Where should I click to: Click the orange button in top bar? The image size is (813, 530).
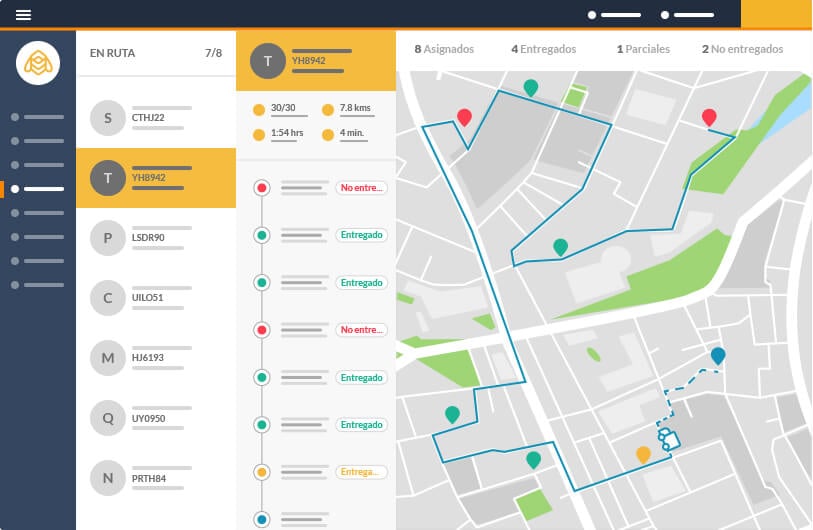[x=776, y=14]
